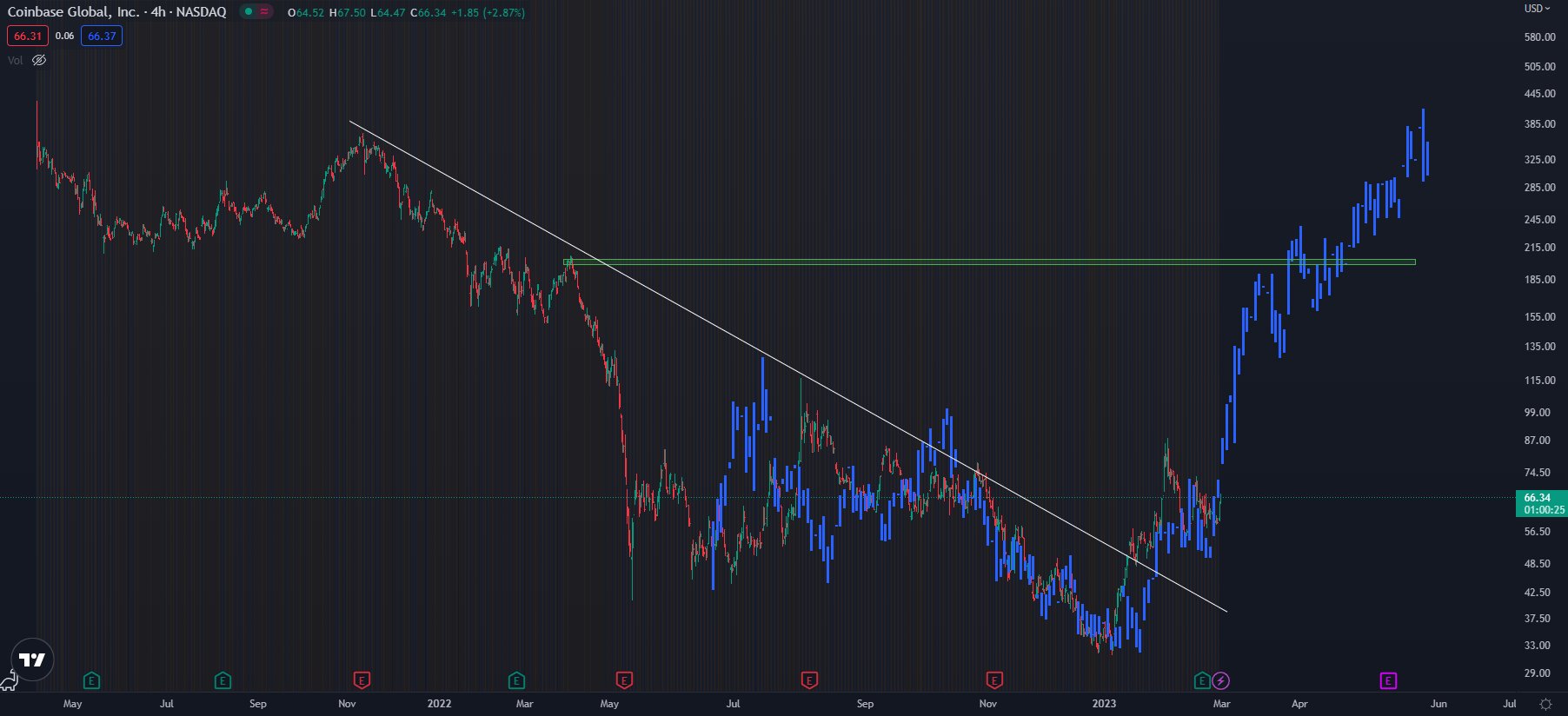
Task: Select the current price label 66.34
Action: tap(1541, 503)
